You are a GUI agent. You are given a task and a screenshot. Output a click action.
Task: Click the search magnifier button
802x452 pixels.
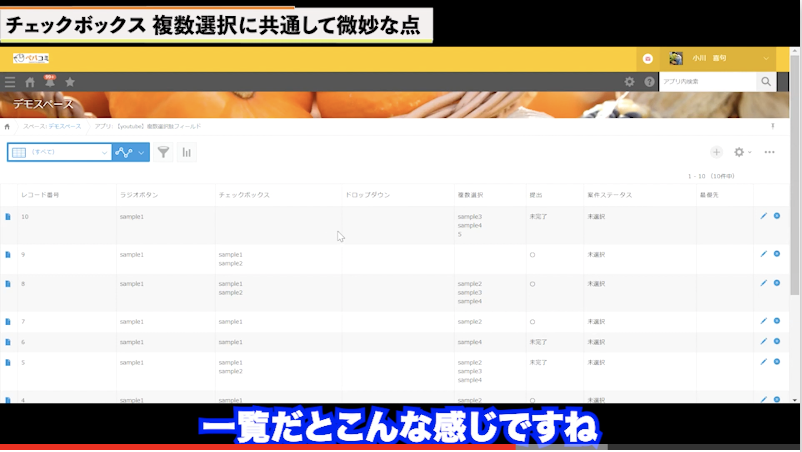[766, 82]
